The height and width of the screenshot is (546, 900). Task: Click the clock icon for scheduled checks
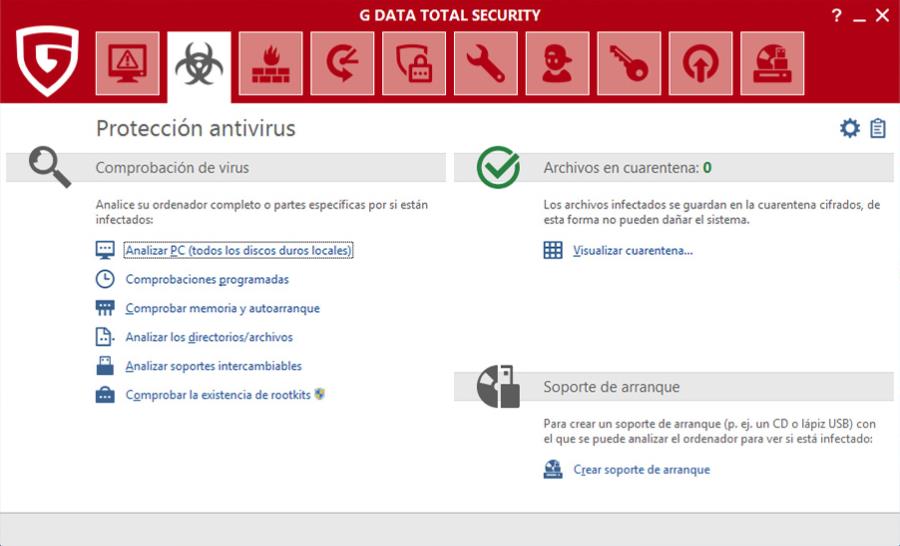(105, 279)
